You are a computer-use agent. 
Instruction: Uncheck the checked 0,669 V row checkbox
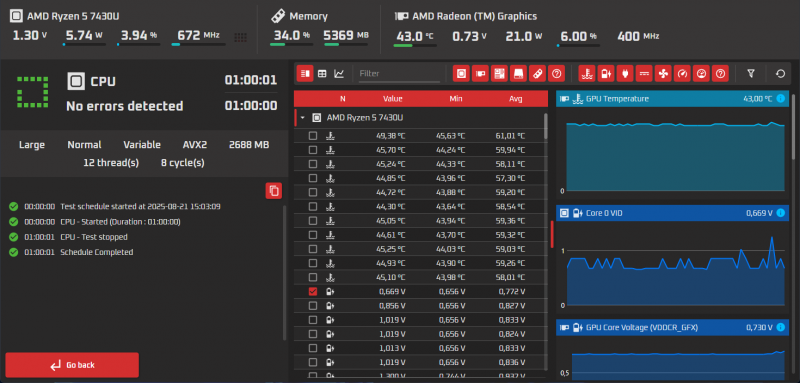click(313, 291)
